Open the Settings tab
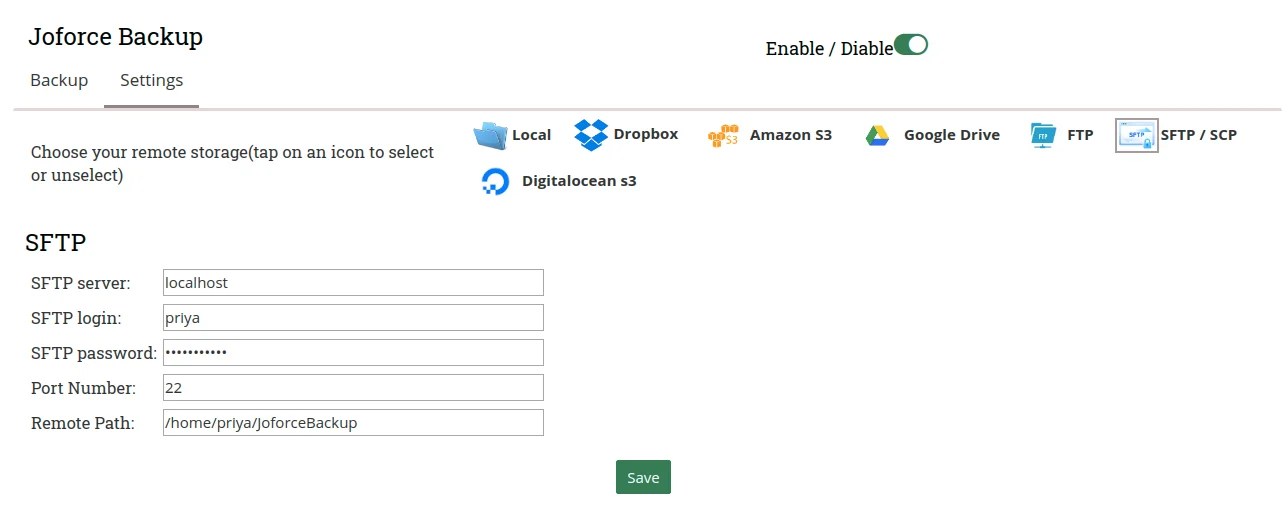This screenshot has width=1282, height=510. pos(152,80)
